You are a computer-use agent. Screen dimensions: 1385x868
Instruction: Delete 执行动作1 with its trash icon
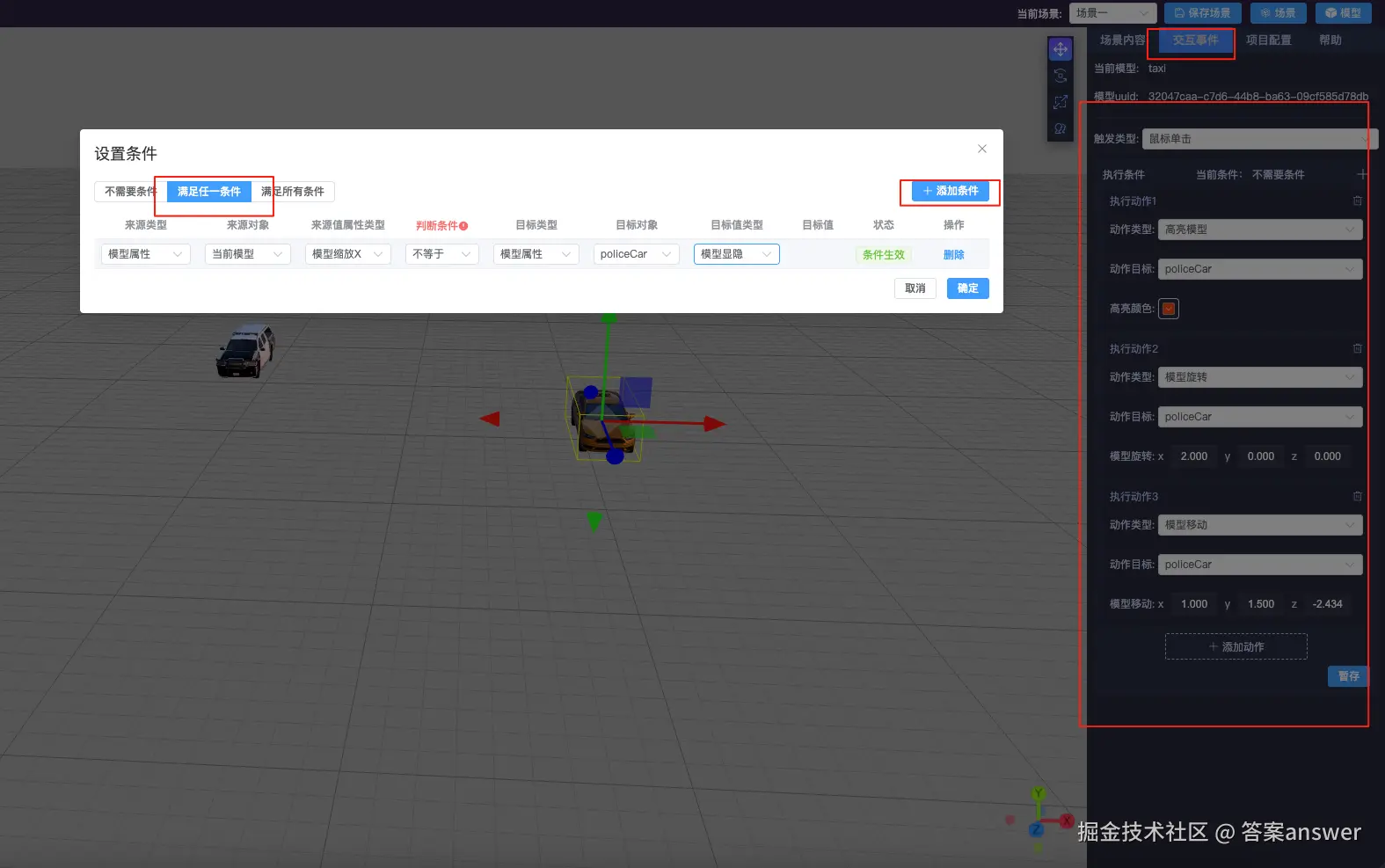pyautogui.click(x=1358, y=201)
